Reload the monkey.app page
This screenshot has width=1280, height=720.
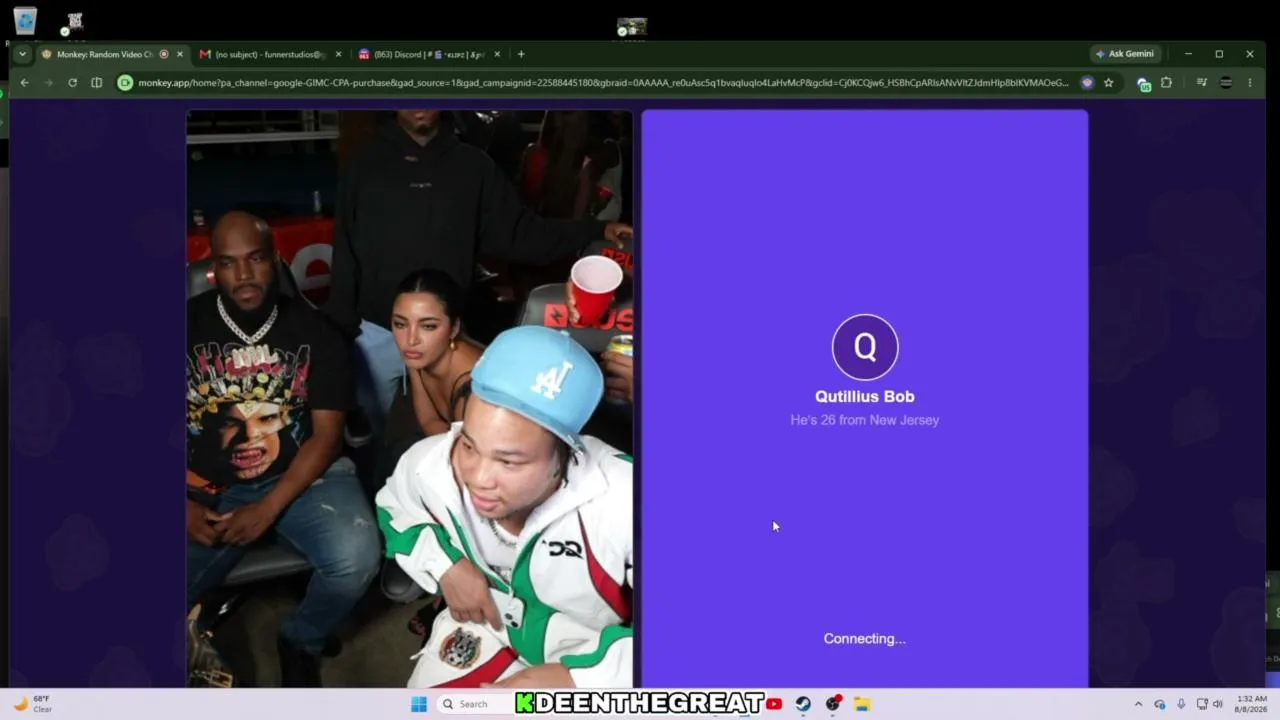coord(72,83)
